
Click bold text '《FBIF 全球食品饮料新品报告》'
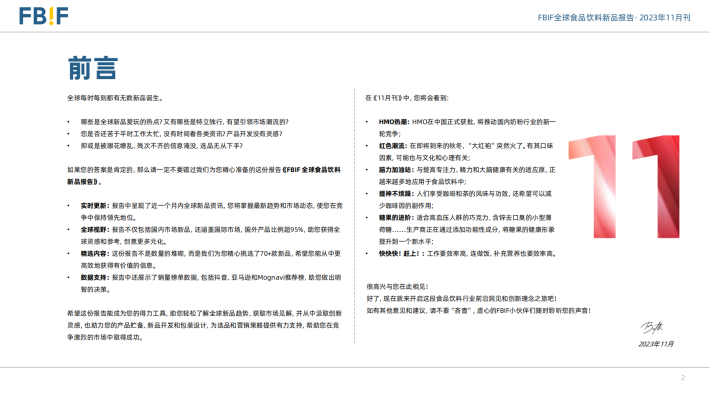pyautogui.click(x=203, y=176)
